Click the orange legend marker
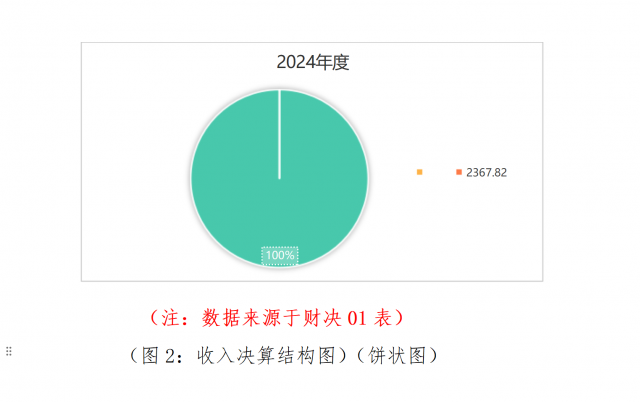 point(459,173)
